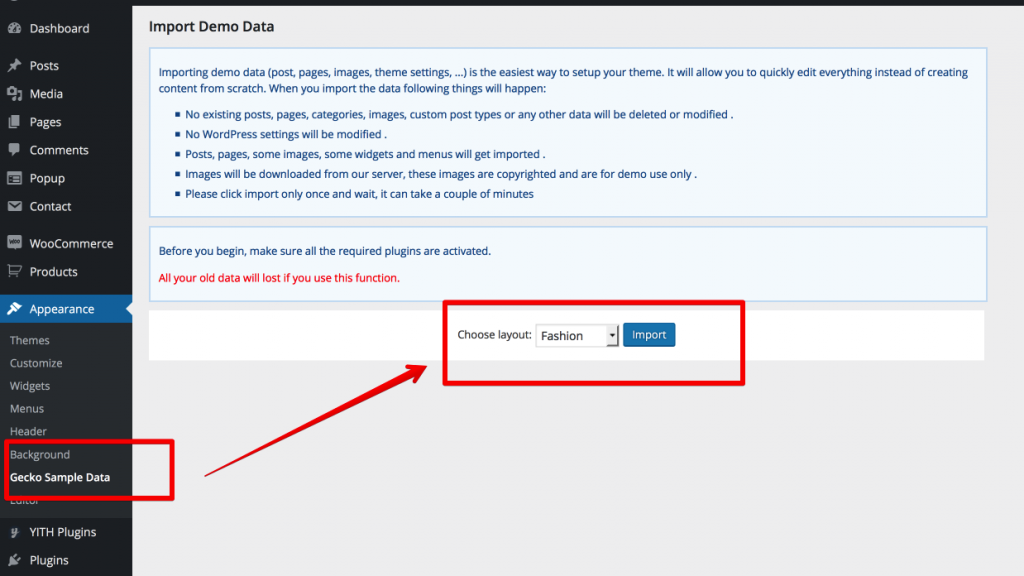Open the Media library icon
Viewport: 1024px width, 576px height.
(x=14, y=93)
